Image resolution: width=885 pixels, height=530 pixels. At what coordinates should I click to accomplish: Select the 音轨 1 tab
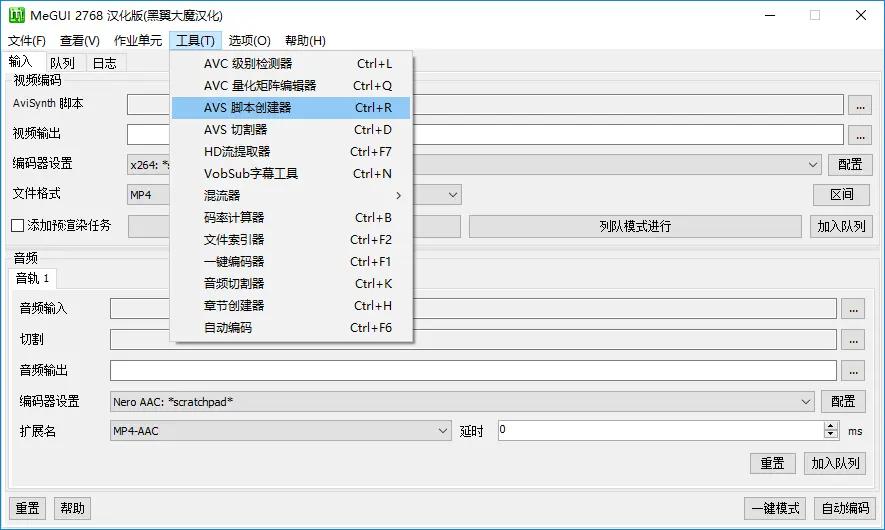click(32, 278)
